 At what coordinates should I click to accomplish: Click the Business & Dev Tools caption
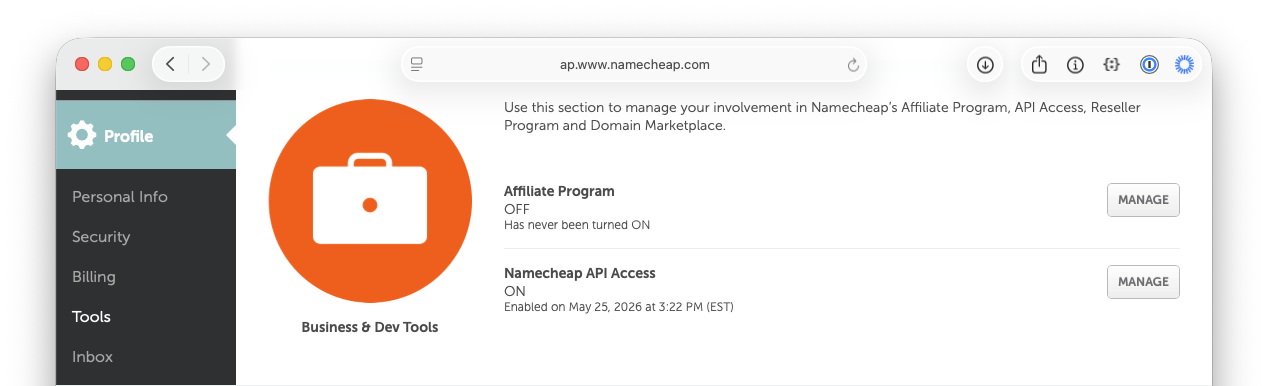tap(370, 327)
